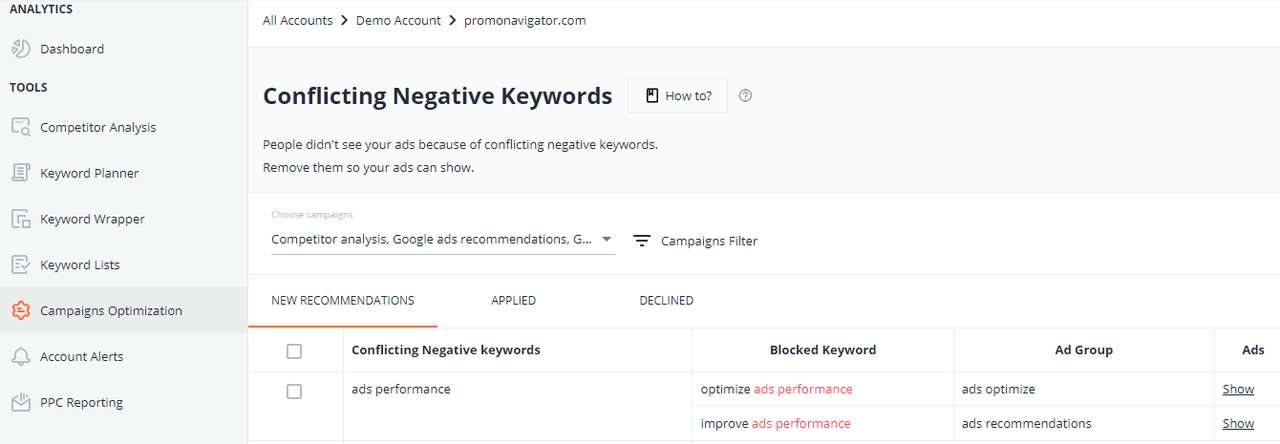Switch to the Declined tab

coord(666,301)
